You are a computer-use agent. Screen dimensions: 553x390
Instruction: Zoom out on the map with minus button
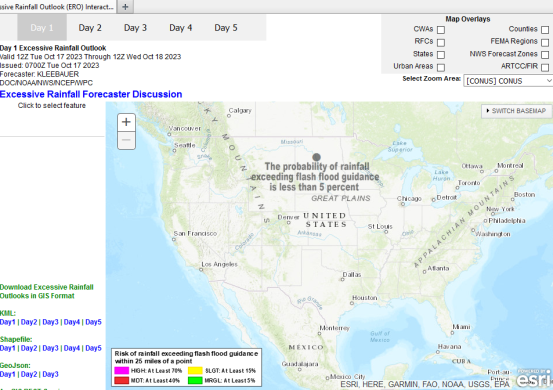[126, 140]
